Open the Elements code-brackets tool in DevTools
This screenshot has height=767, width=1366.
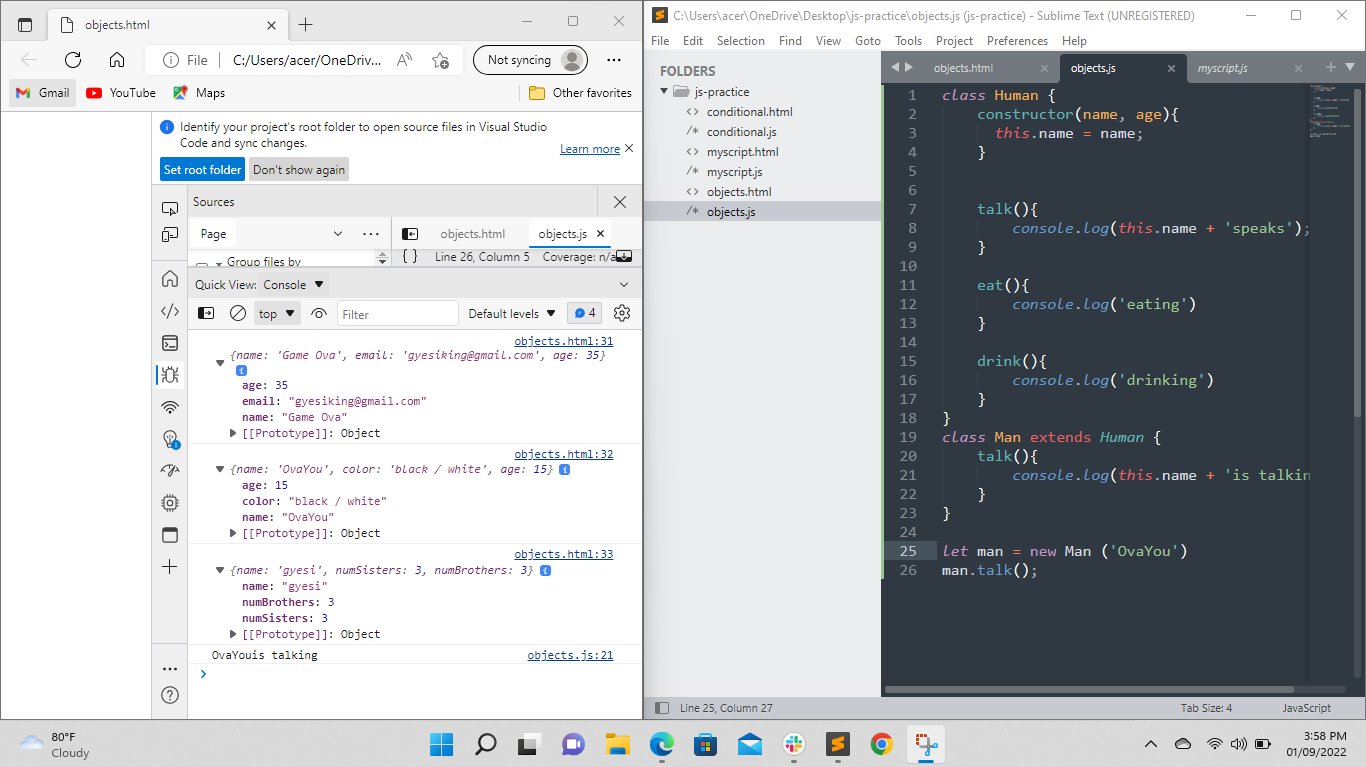click(x=170, y=311)
